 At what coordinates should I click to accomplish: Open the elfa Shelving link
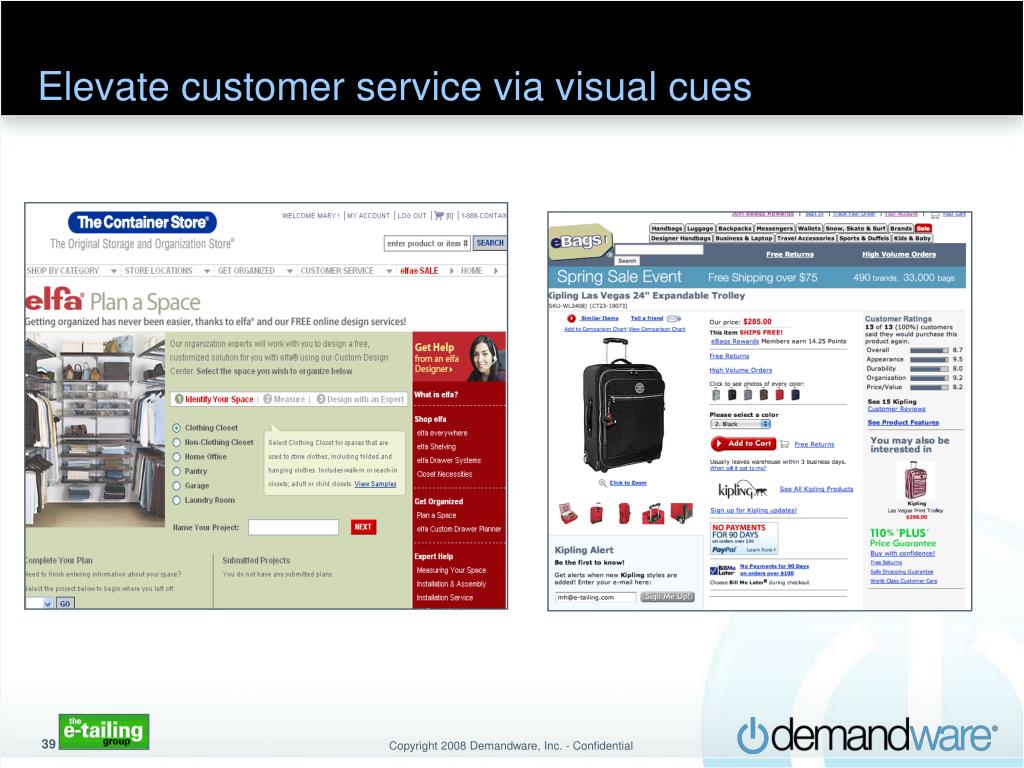click(x=436, y=447)
